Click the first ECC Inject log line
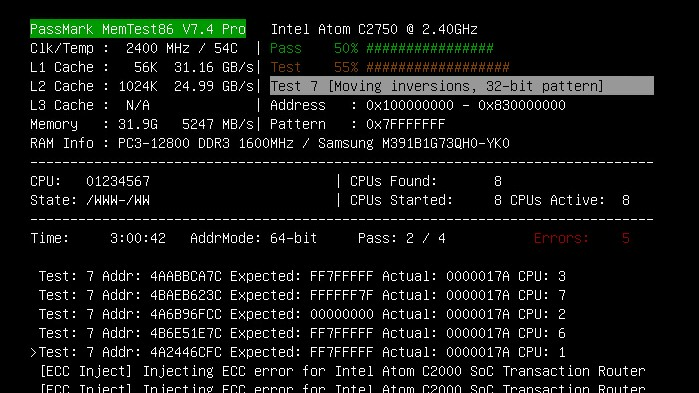The width and height of the screenshot is (699, 393). 342,371
